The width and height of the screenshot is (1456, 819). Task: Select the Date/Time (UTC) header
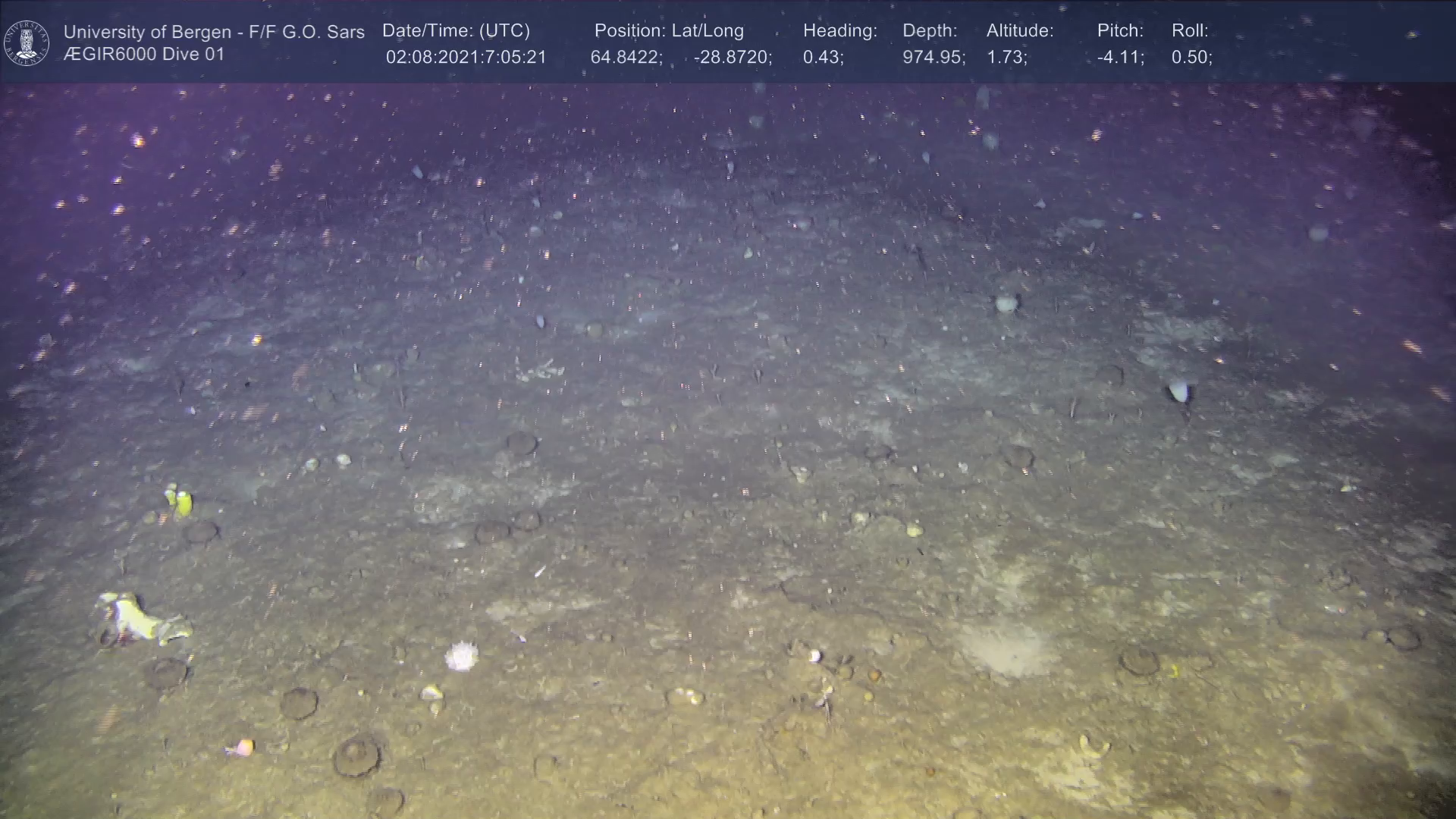point(456,31)
